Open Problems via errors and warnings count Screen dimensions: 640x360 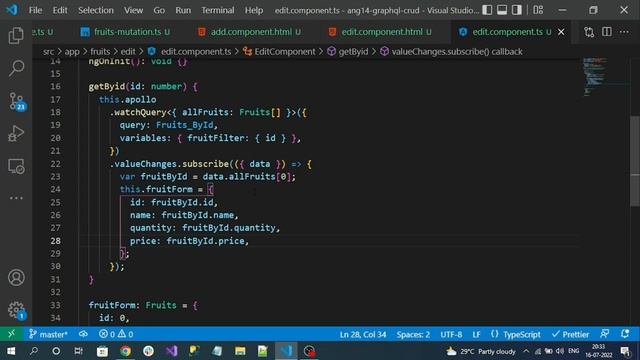pyautogui.click(x=116, y=334)
